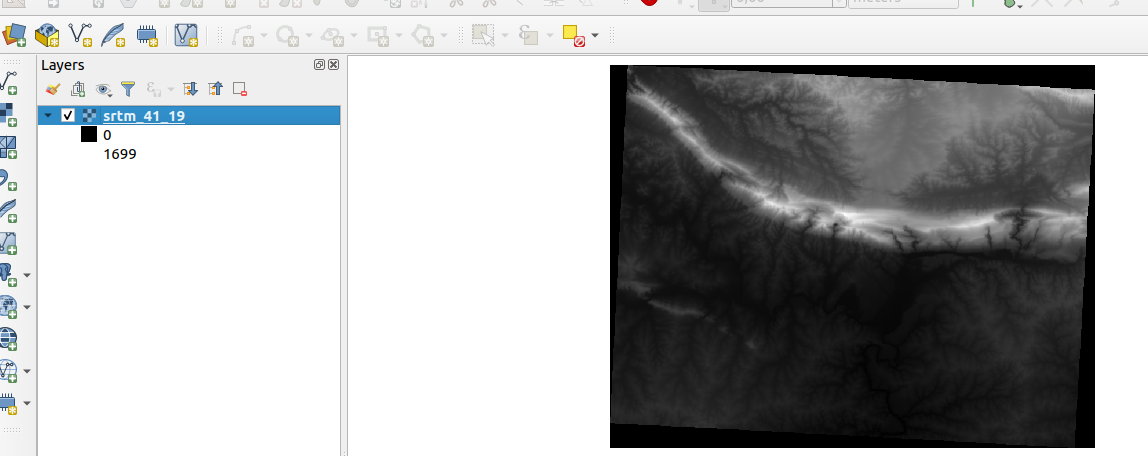Image resolution: width=1148 pixels, height=456 pixels.
Task: Float the Layers panel with undock button
Action: [x=319, y=65]
